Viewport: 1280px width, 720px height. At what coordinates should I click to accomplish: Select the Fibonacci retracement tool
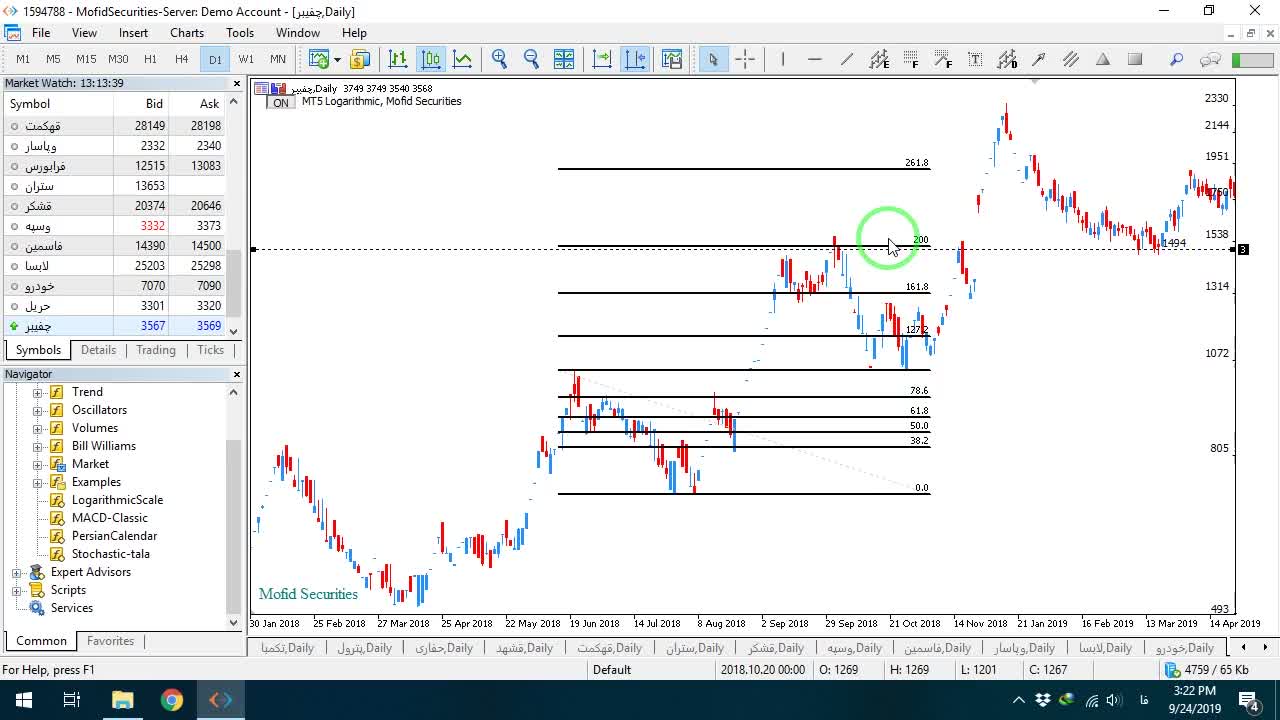coord(911,59)
